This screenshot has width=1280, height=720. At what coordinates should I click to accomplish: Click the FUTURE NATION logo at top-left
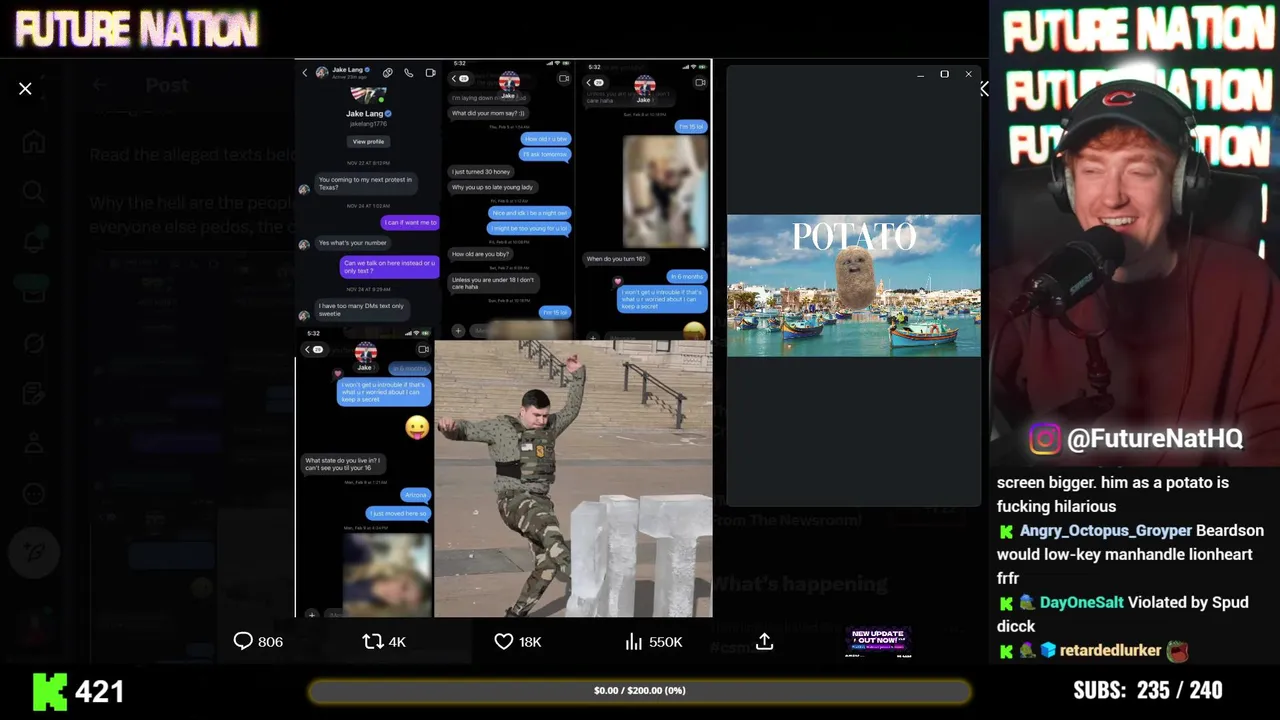[137, 30]
